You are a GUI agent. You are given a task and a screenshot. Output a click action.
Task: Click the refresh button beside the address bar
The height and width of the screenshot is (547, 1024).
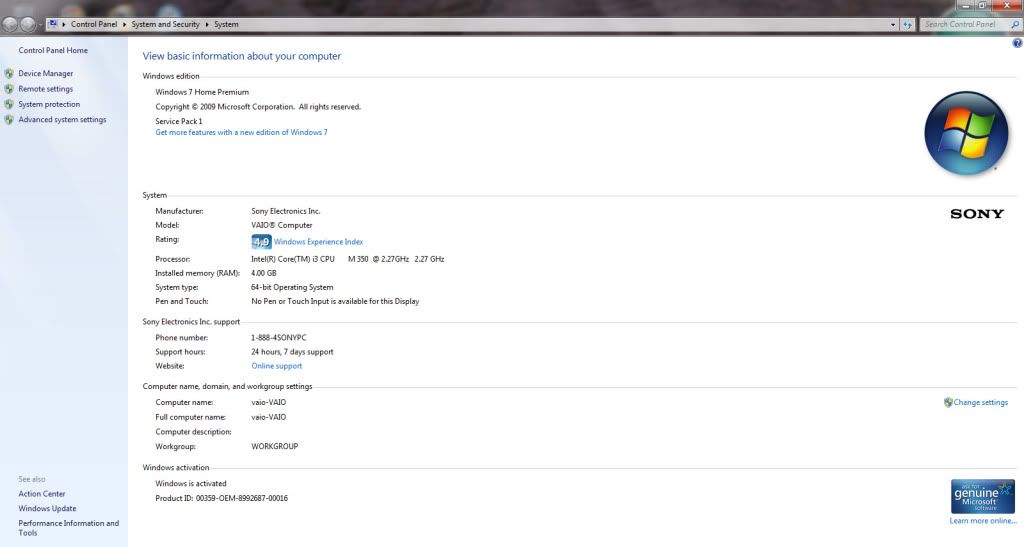click(x=907, y=24)
